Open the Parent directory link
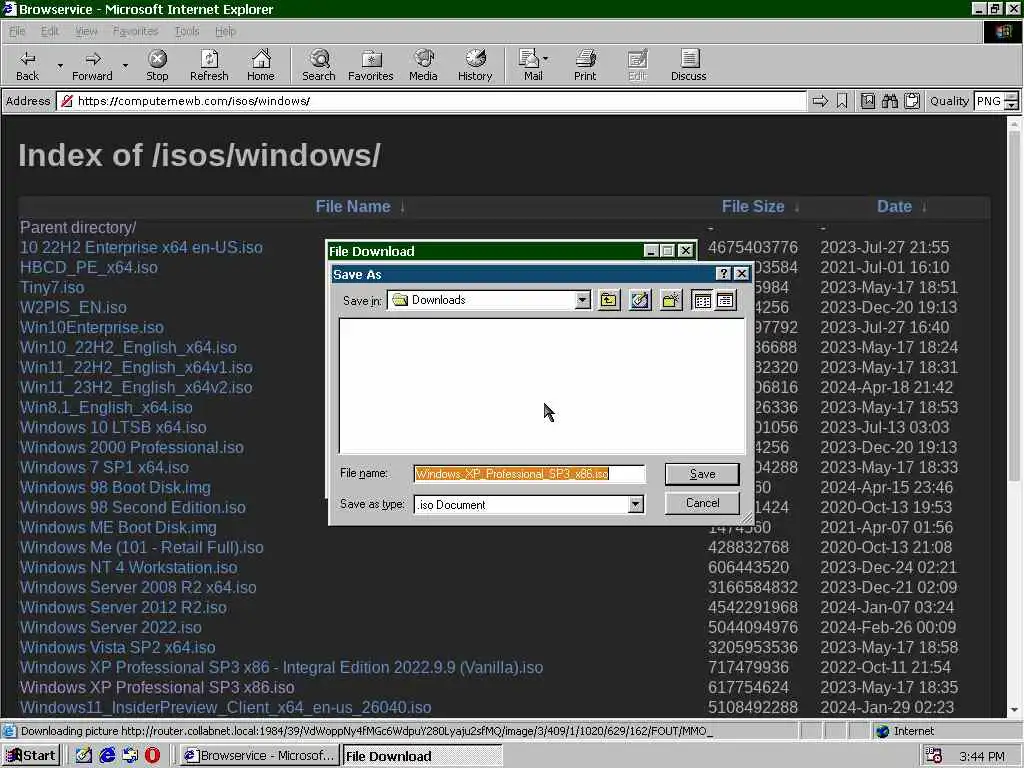 pyautogui.click(x=78, y=227)
